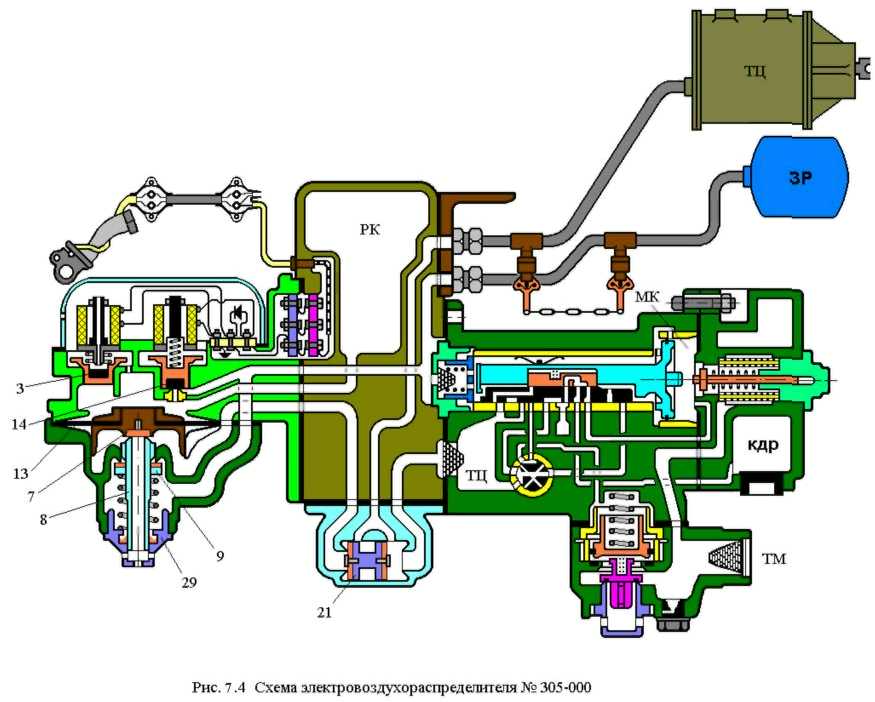Click callout number 13

pos(20,474)
